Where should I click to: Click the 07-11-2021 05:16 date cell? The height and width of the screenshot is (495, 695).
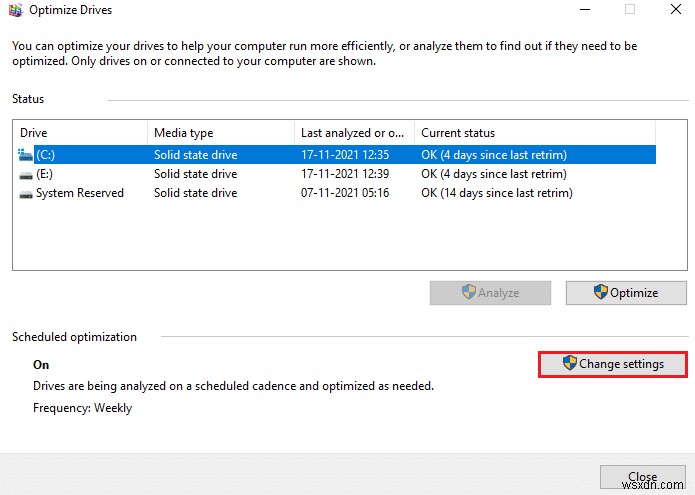[345, 193]
